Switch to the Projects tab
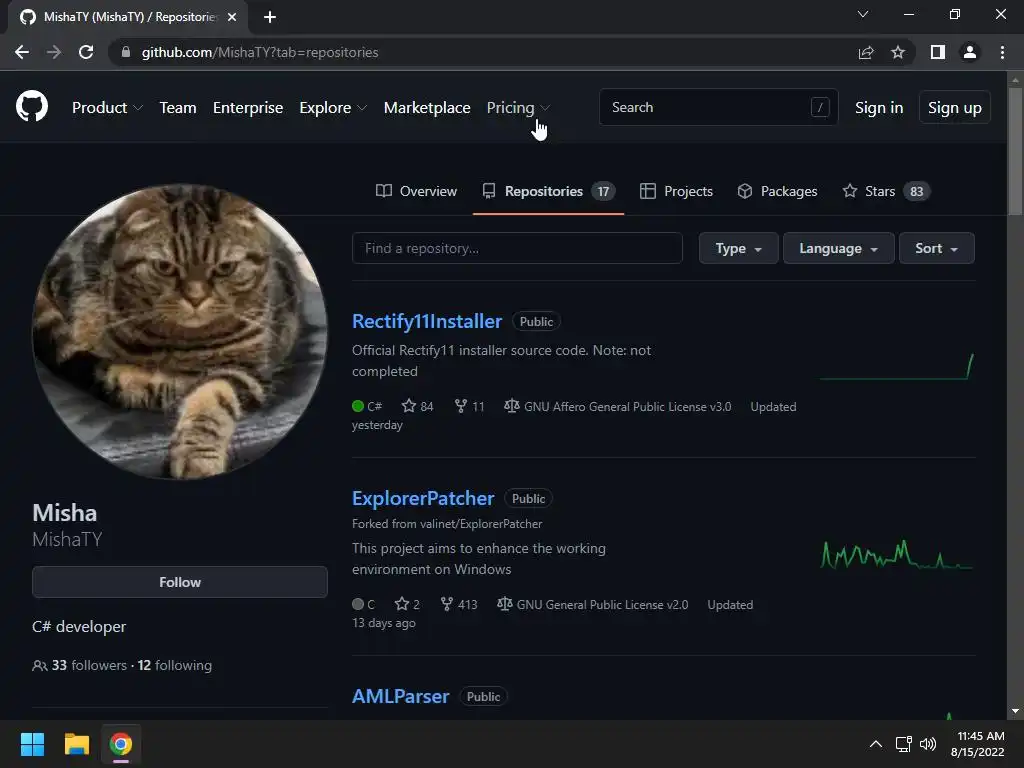The height and width of the screenshot is (768, 1024). (x=676, y=191)
